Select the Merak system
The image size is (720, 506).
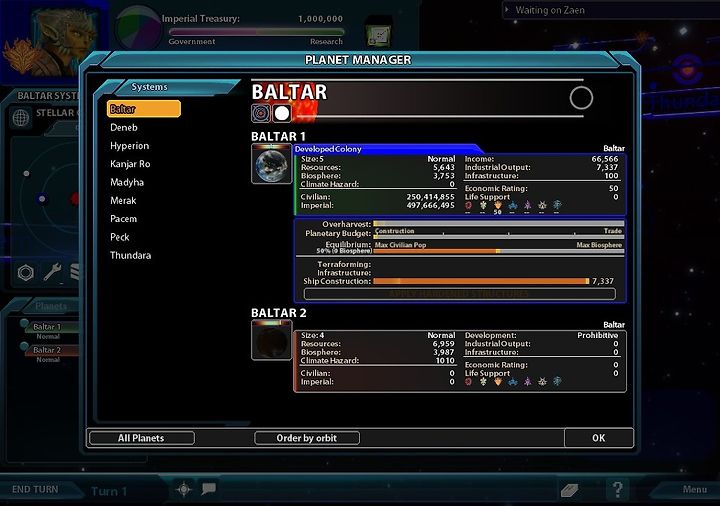coord(123,201)
